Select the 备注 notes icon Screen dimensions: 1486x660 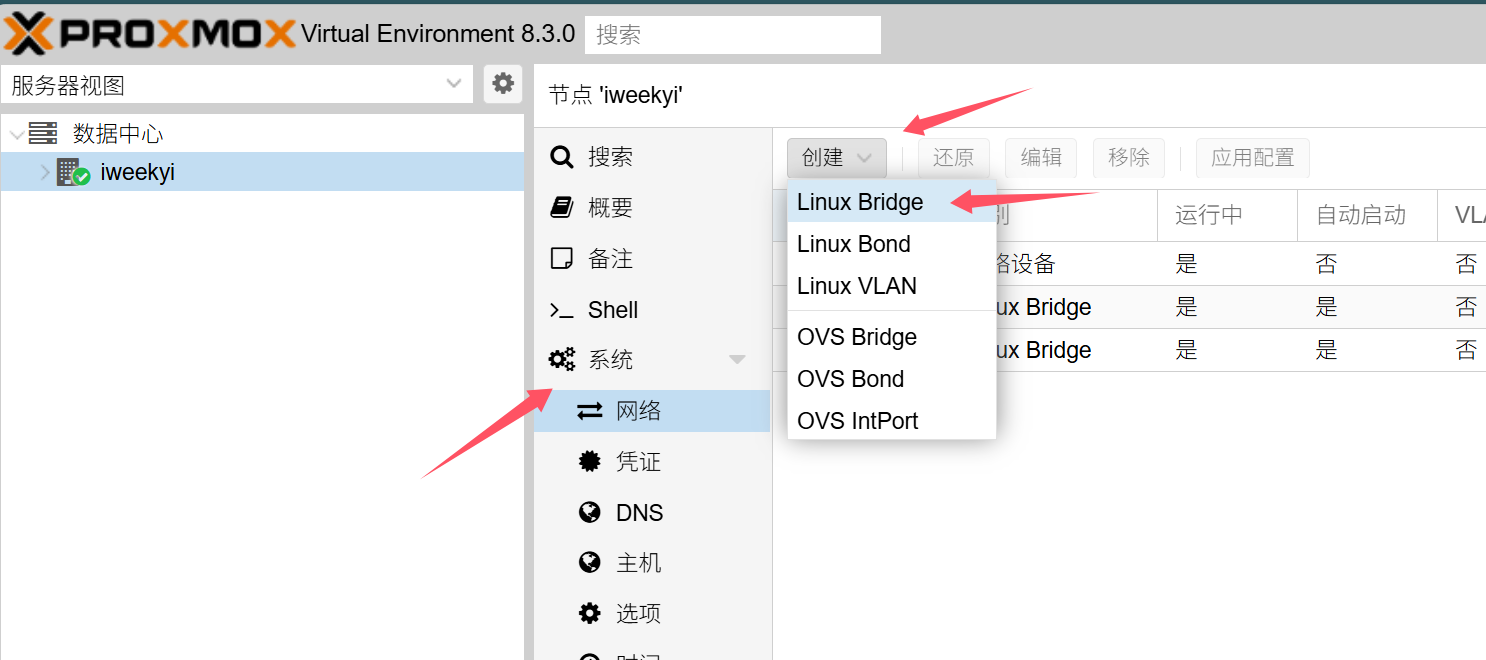[x=562, y=259]
